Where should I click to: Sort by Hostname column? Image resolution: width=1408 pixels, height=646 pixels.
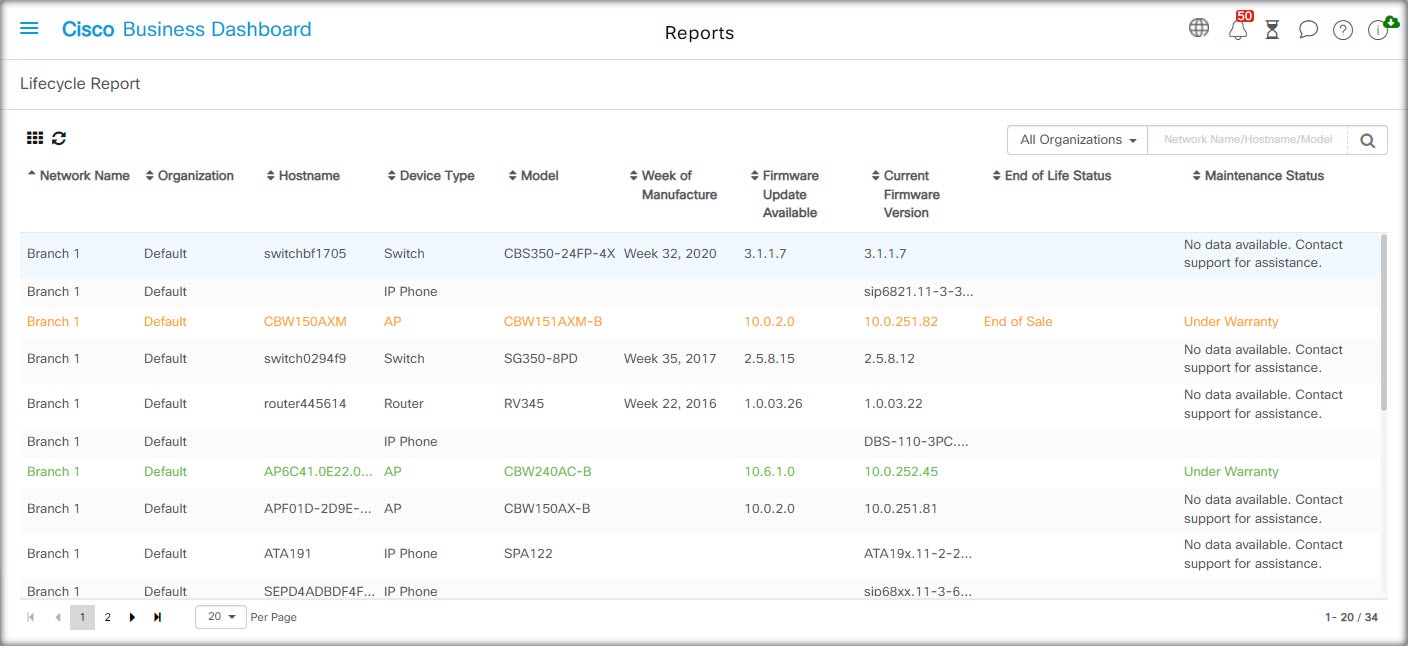pyautogui.click(x=303, y=176)
